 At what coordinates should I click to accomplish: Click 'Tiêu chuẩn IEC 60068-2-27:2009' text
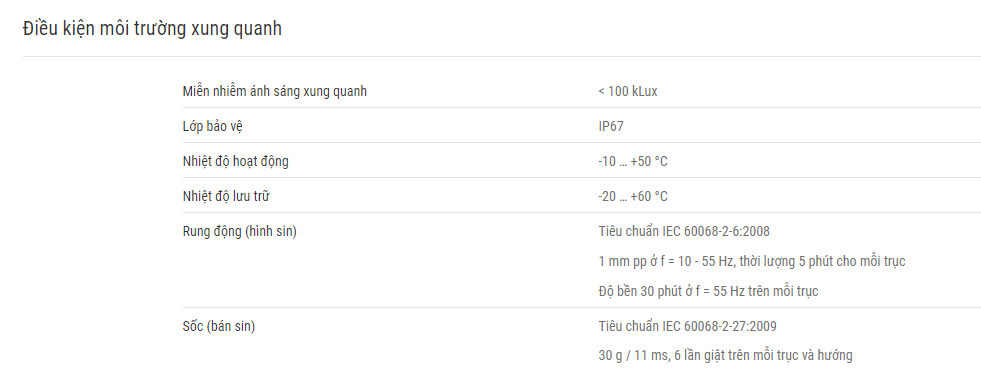688,326
